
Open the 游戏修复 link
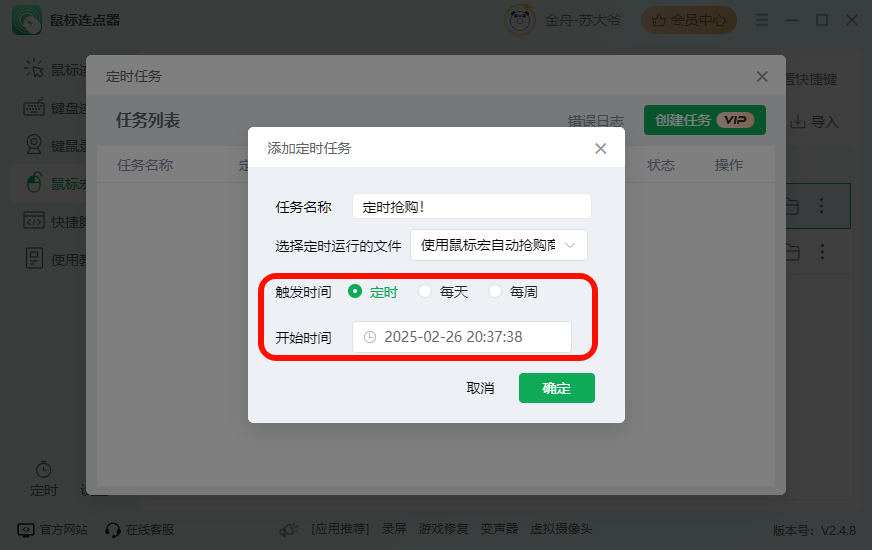[443, 529]
